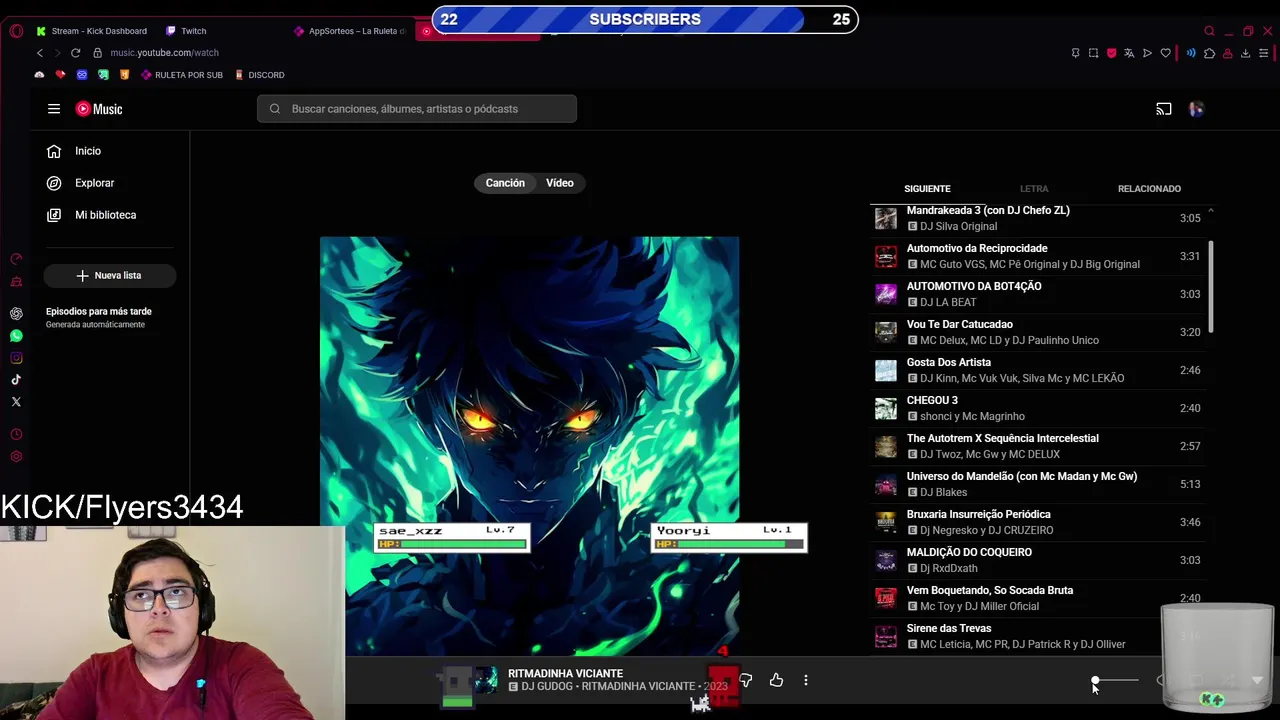This screenshot has height=720, width=1280.
Task: Adjust the volume slider in player bar
Action: [x=1115, y=680]
